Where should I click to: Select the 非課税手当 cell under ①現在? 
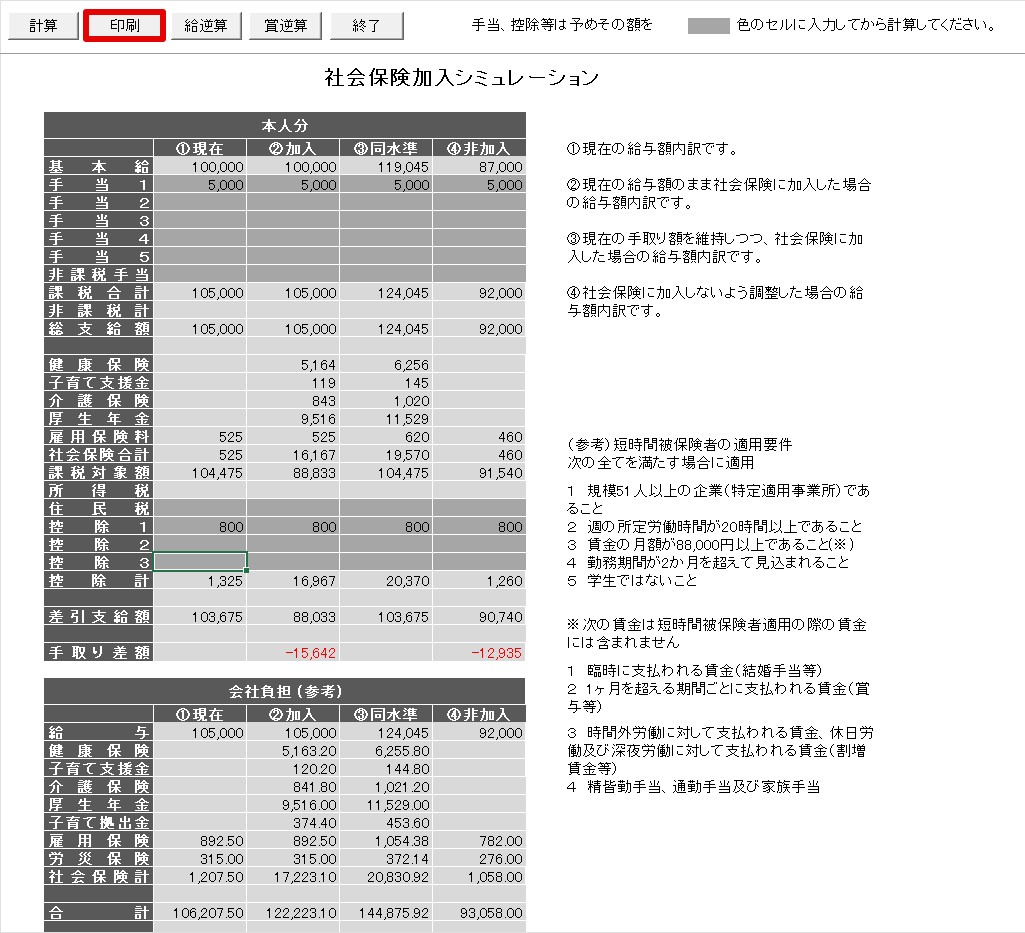coord(200,275)
